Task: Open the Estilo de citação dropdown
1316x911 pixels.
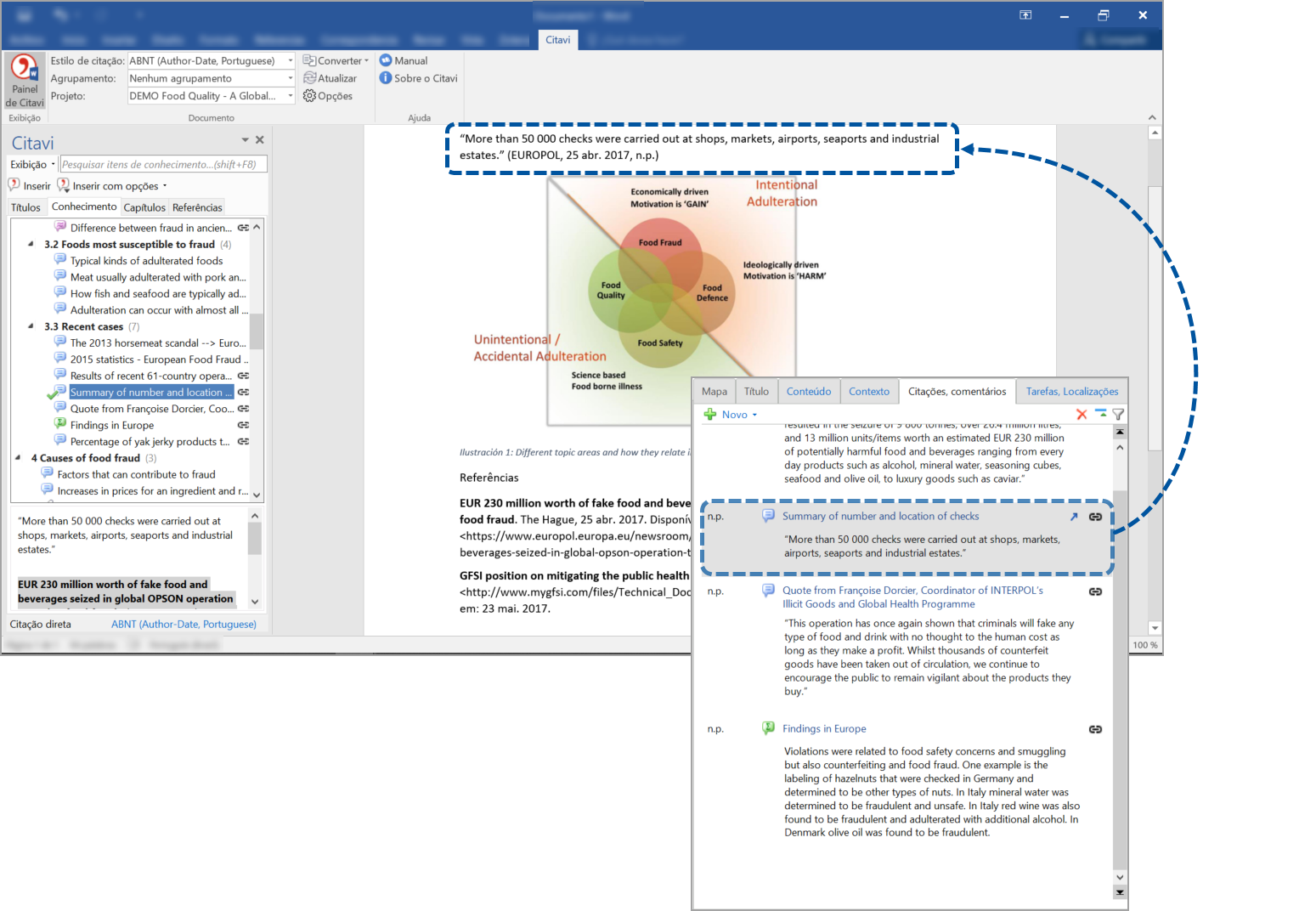Action: pyautogui.click(x=291, y=60)
